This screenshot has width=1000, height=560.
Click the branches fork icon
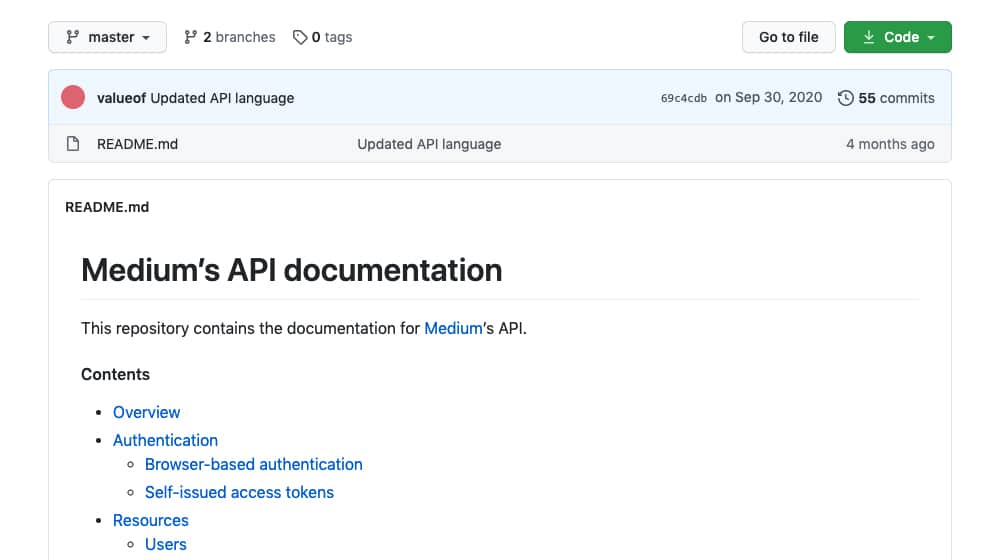point(190,37)
